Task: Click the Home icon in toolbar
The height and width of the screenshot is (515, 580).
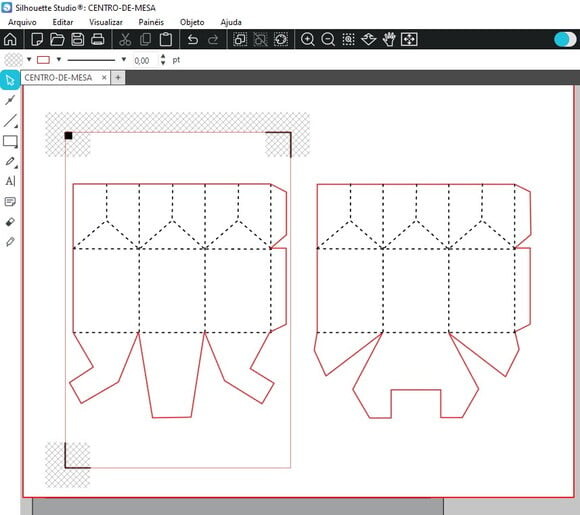Action: pos(10,39)
